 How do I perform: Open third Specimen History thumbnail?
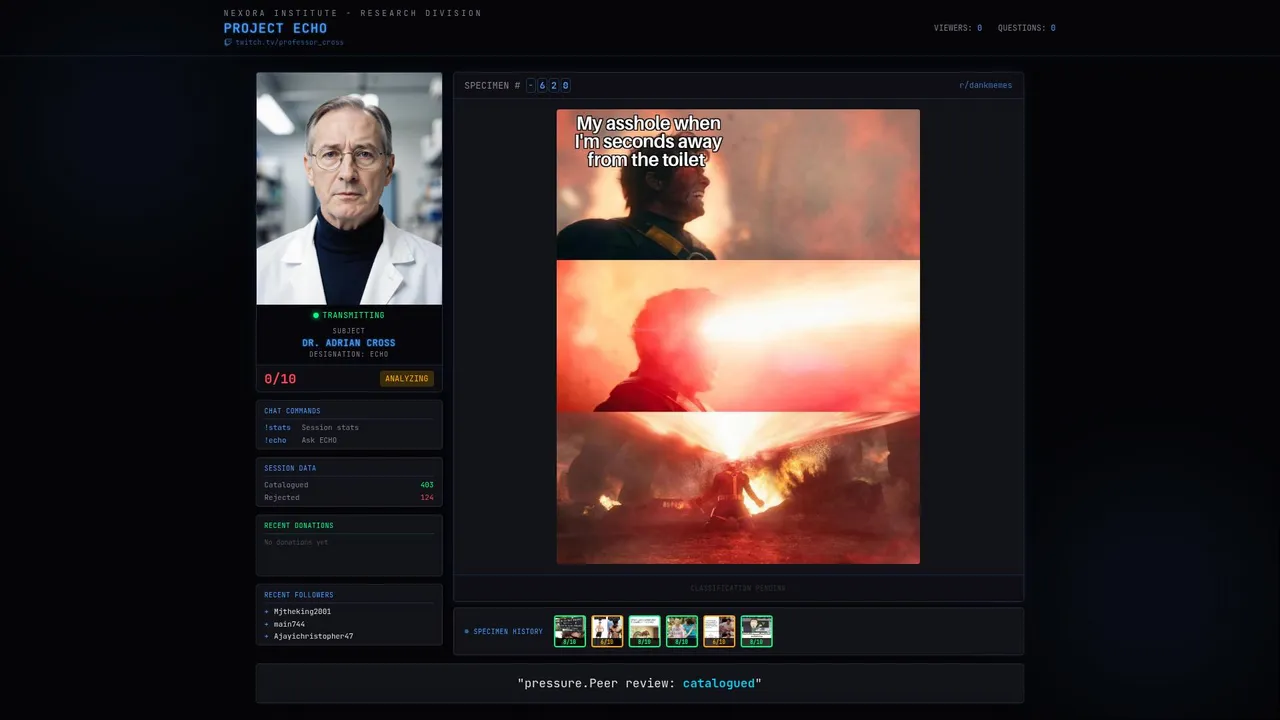pos(644,631)
